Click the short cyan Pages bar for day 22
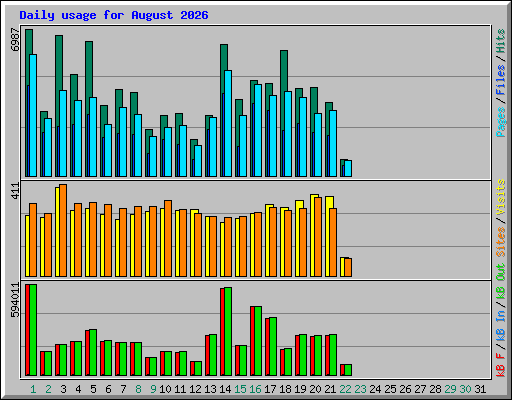This screenshot has height=400, width=512. click(x=348, y=168)
